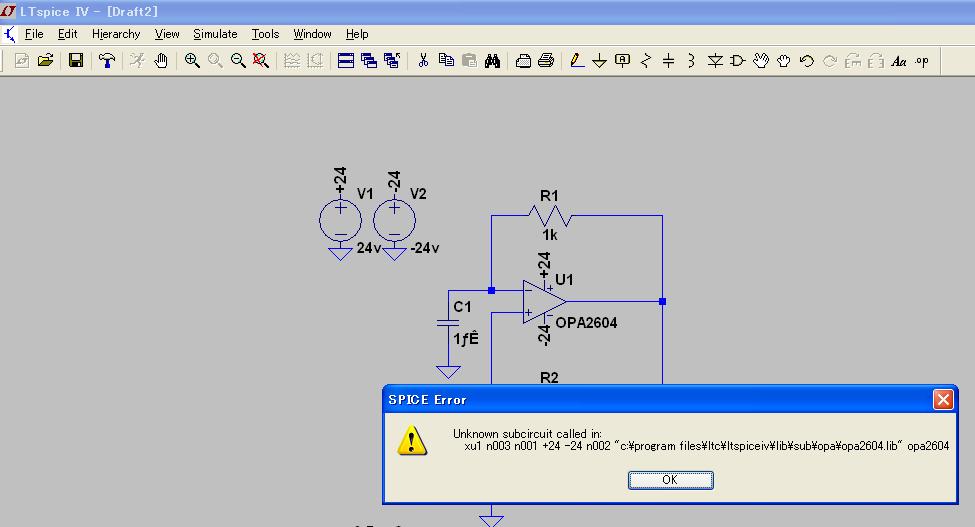975x527 pixels.
Task: Dismiss SPICE Error with the OK button
Action: click(670, 480)
